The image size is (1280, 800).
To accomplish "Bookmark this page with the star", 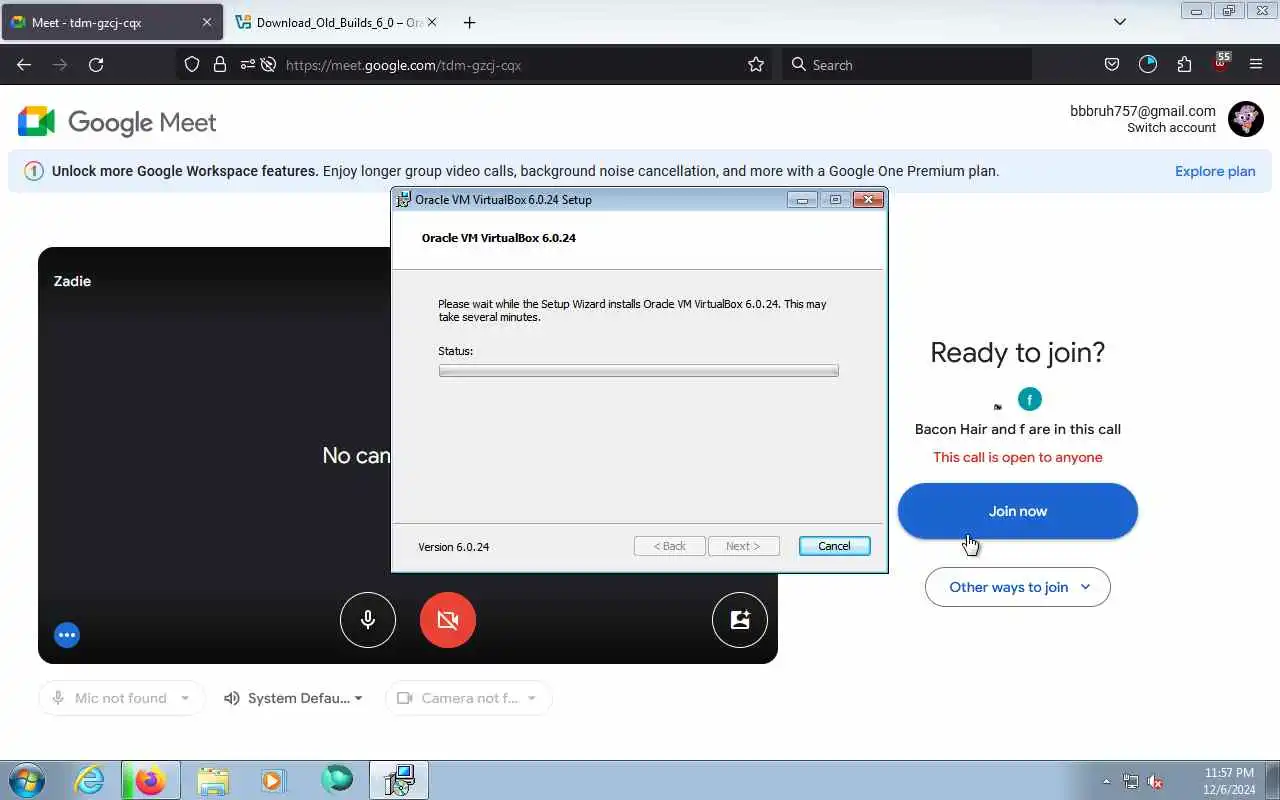I will [x=756, y=65].
